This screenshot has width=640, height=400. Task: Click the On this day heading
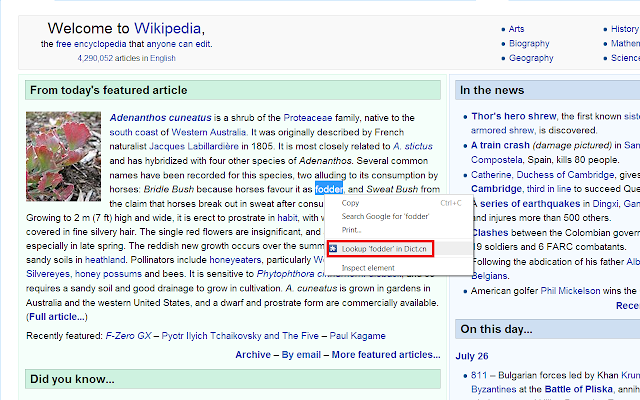[496, 329]
